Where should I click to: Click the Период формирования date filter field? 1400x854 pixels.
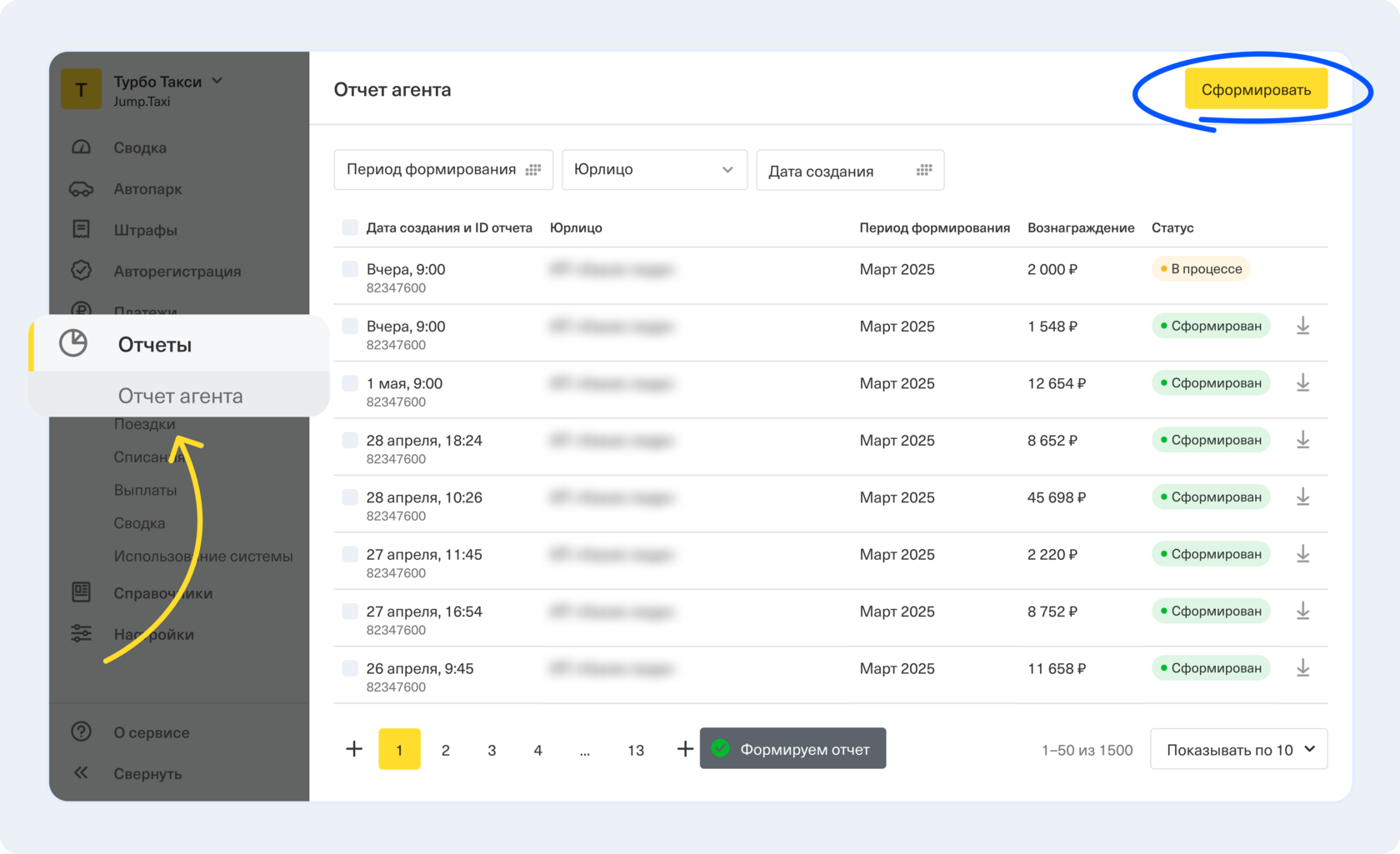(442, 170)
